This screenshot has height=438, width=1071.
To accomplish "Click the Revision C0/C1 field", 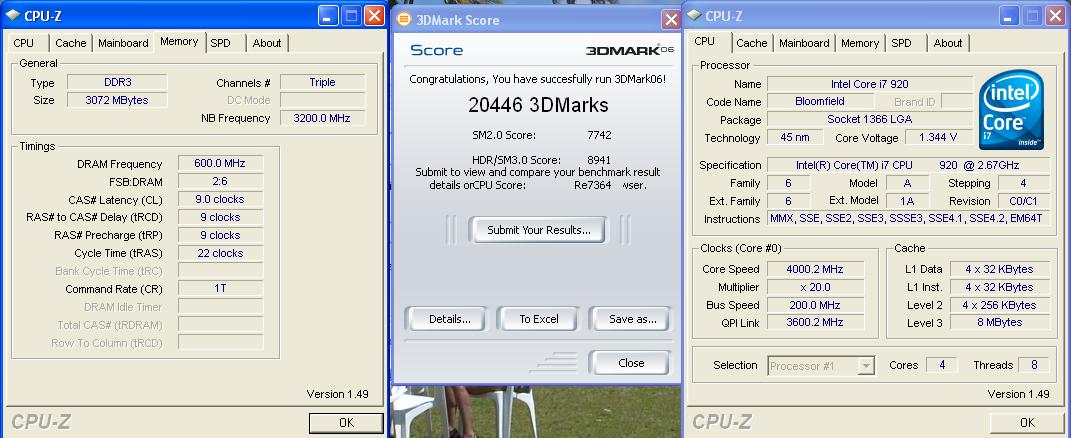I will point(1024,202).
